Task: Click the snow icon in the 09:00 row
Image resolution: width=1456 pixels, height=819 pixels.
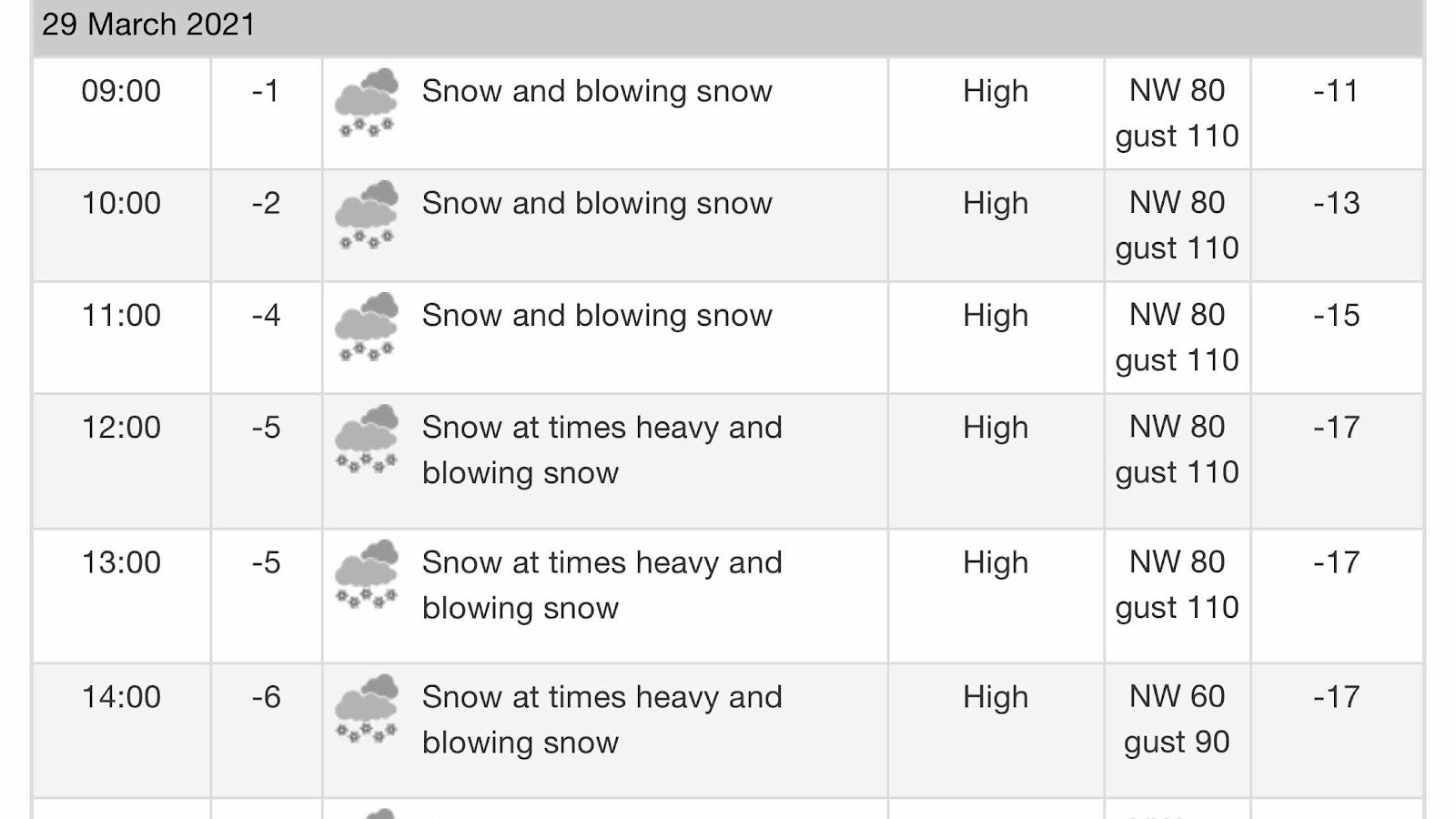Action: (x=367, y=102)
